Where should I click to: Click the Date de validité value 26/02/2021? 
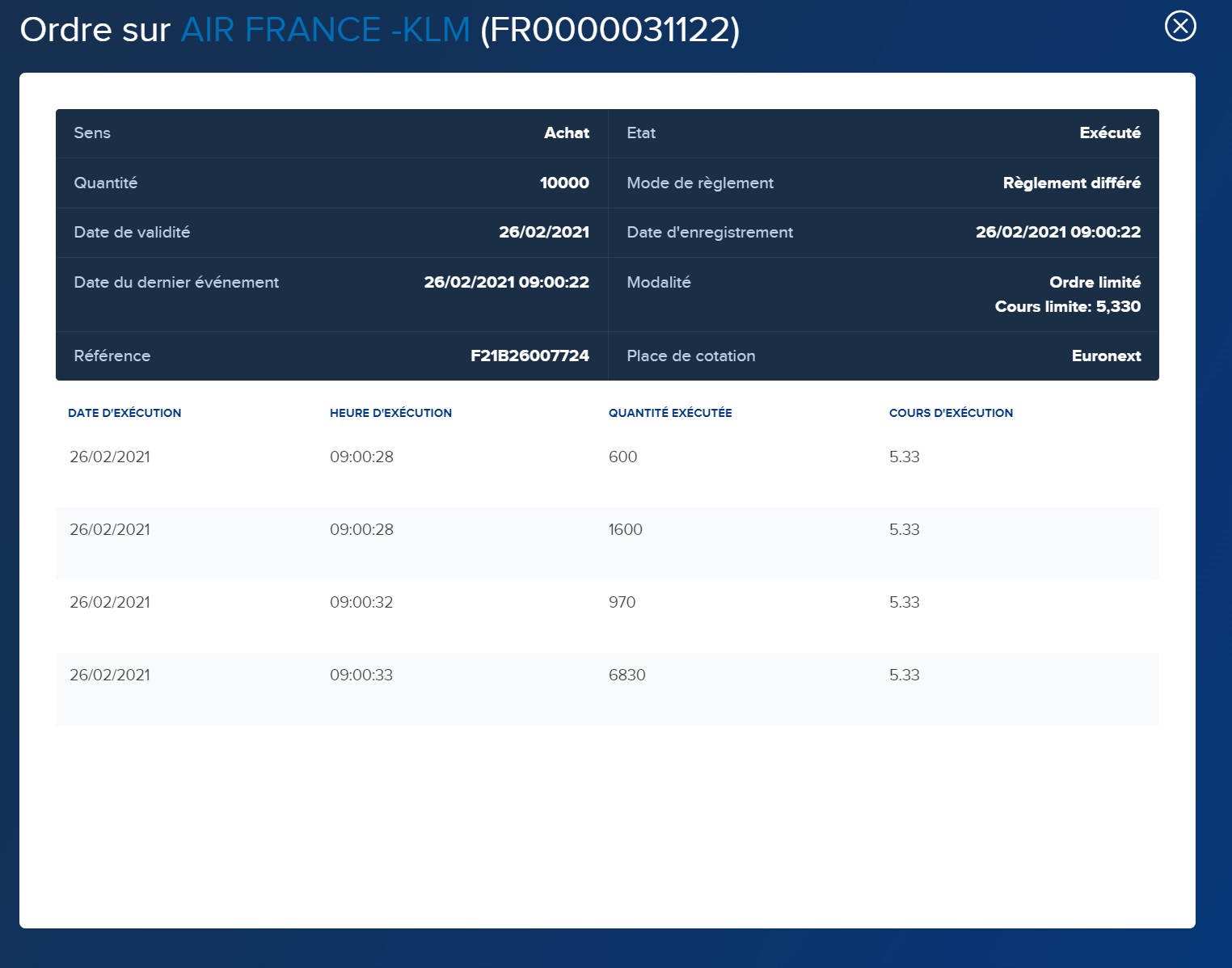[x=544, y=232]
